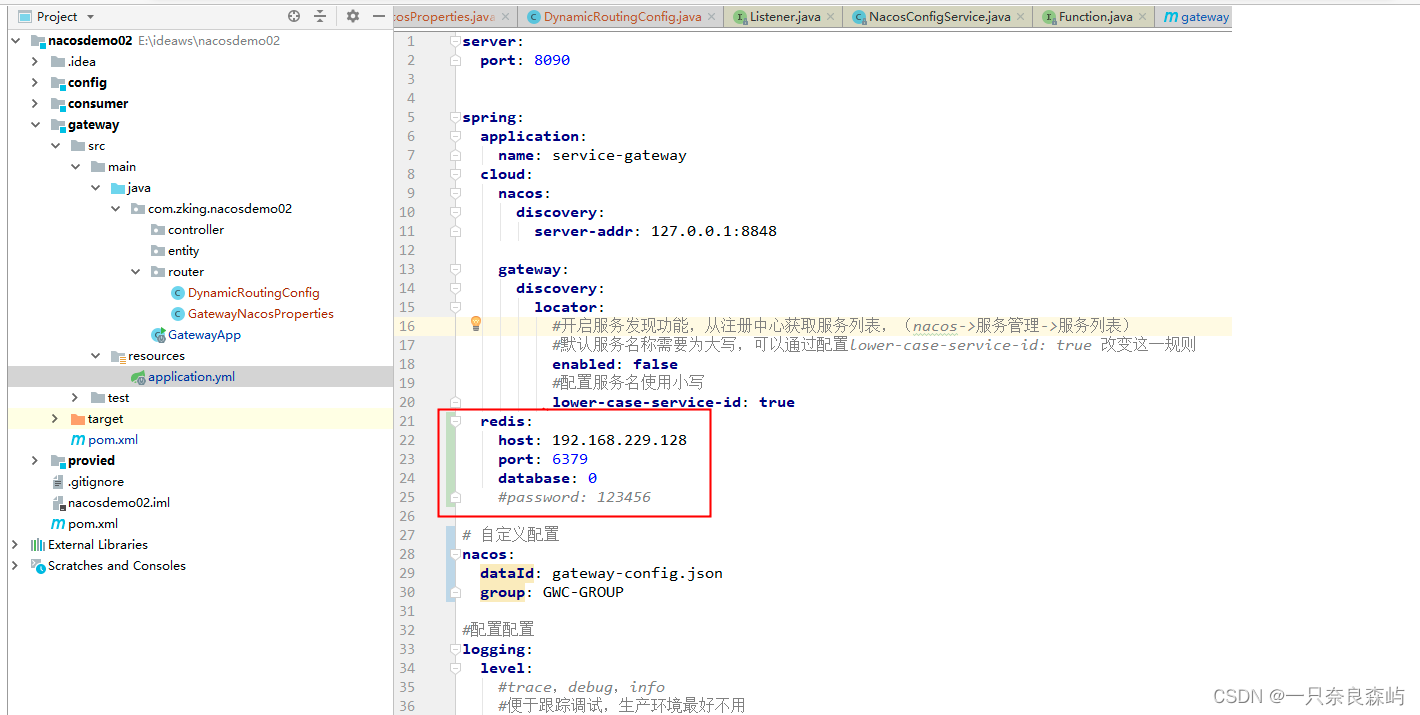Close the Function.java tab

click(1143, 17)
